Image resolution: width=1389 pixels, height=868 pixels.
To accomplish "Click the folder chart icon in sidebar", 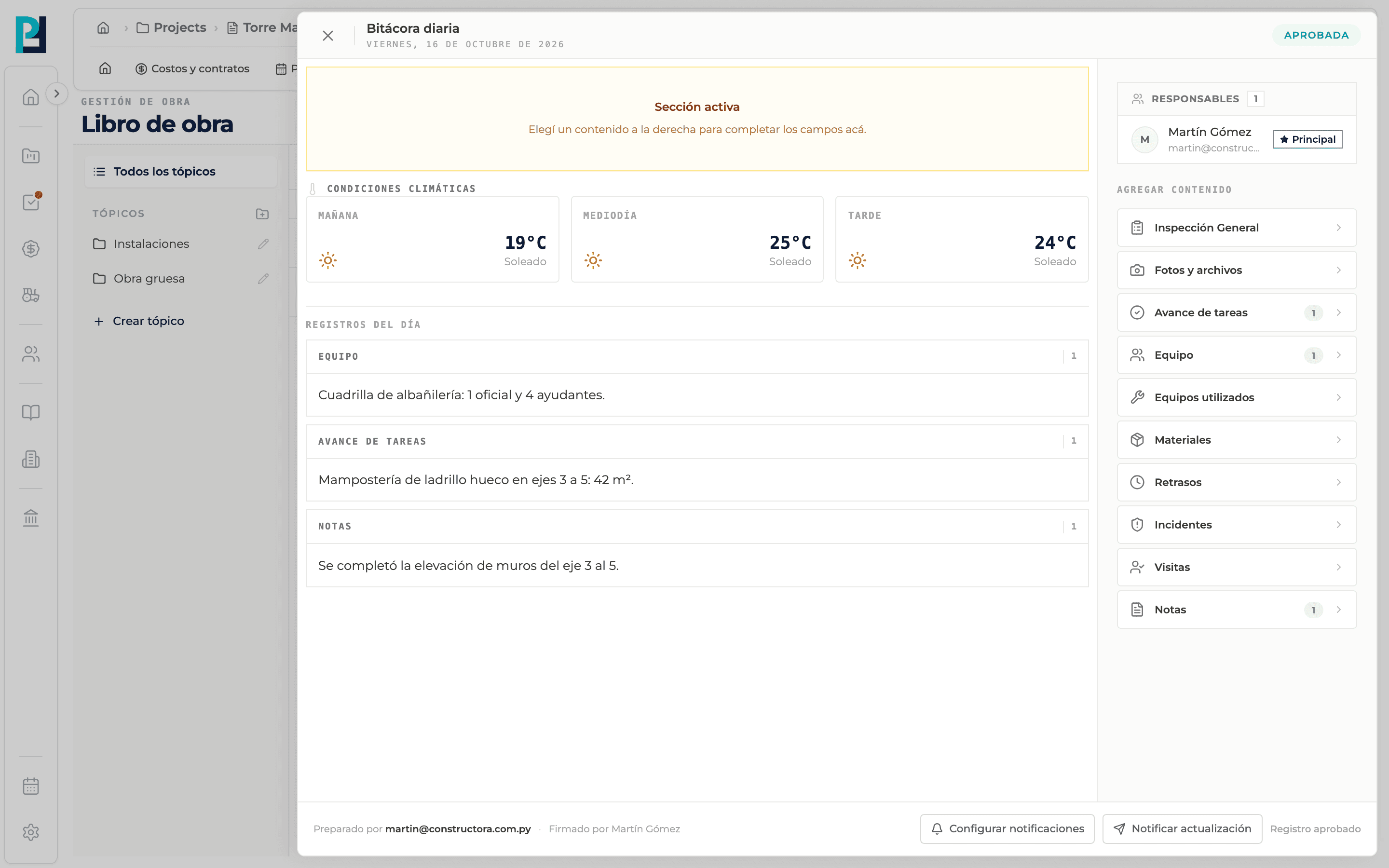I will (x=31, y=156).
